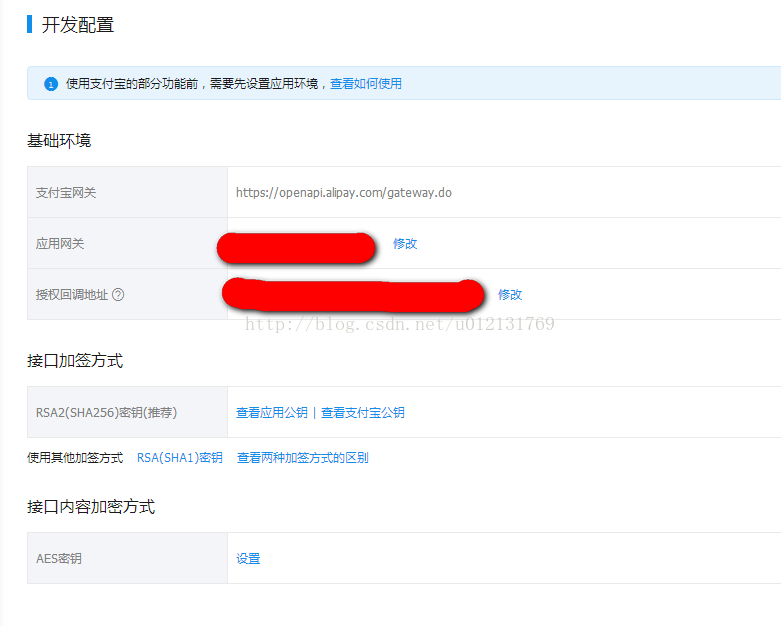Click the 使用其他加签方式 text
Image resolution: width=781 pixels, height=626 pixels.
75,458
